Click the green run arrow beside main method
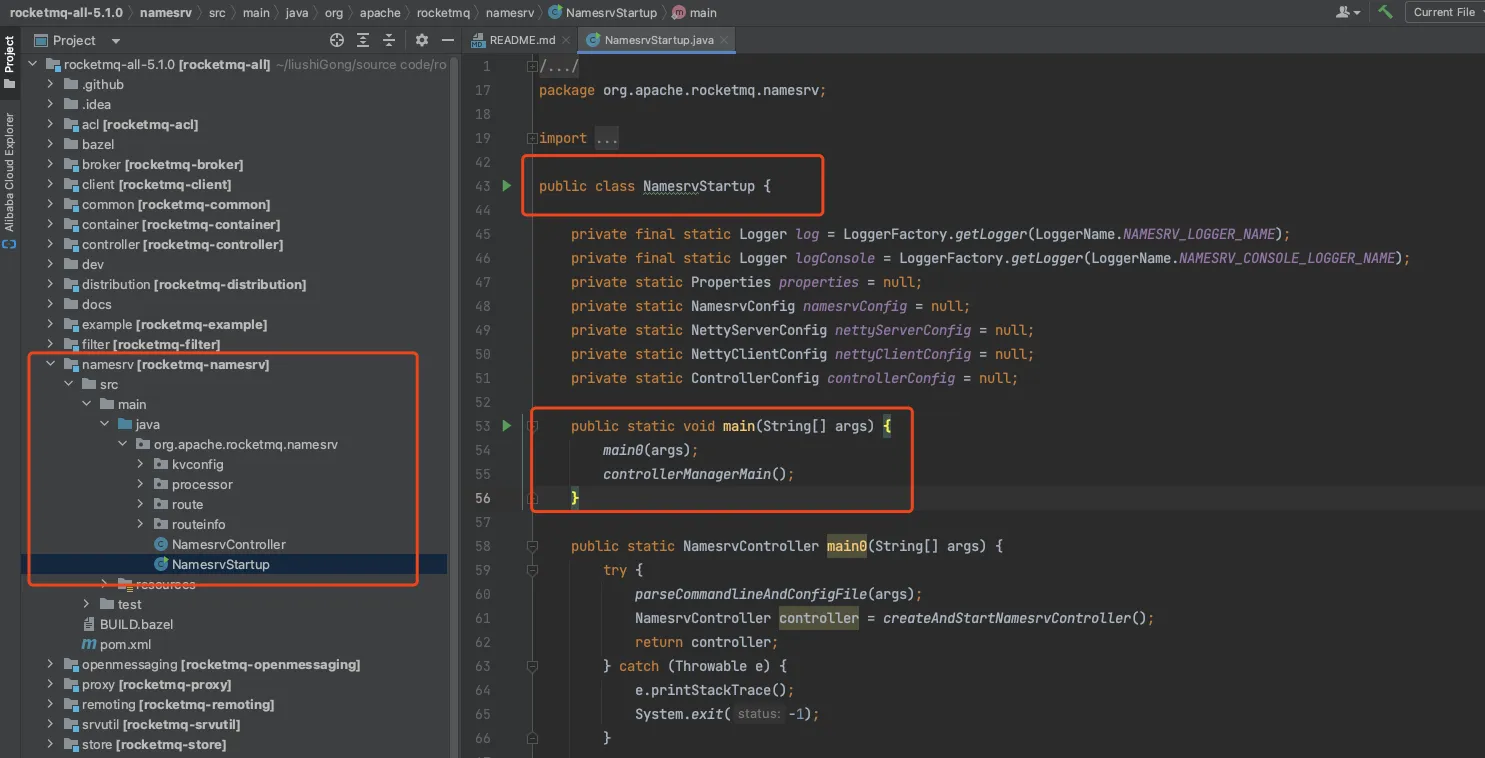Image resolution: width=1485 pixels, height=758 pixels. [x=506, y=426]
